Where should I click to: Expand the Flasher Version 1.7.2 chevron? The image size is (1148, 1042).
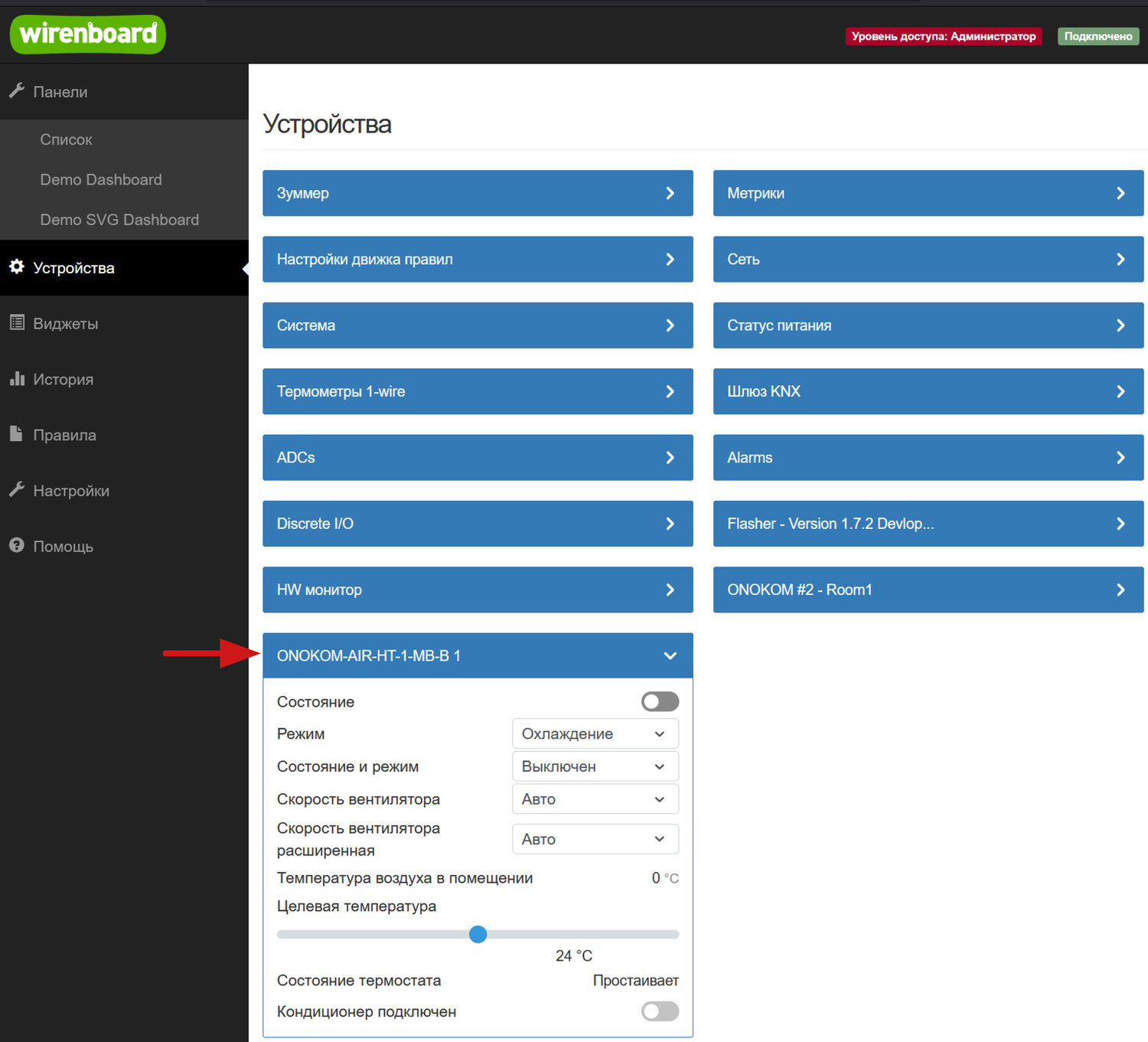pos(1120,524)
